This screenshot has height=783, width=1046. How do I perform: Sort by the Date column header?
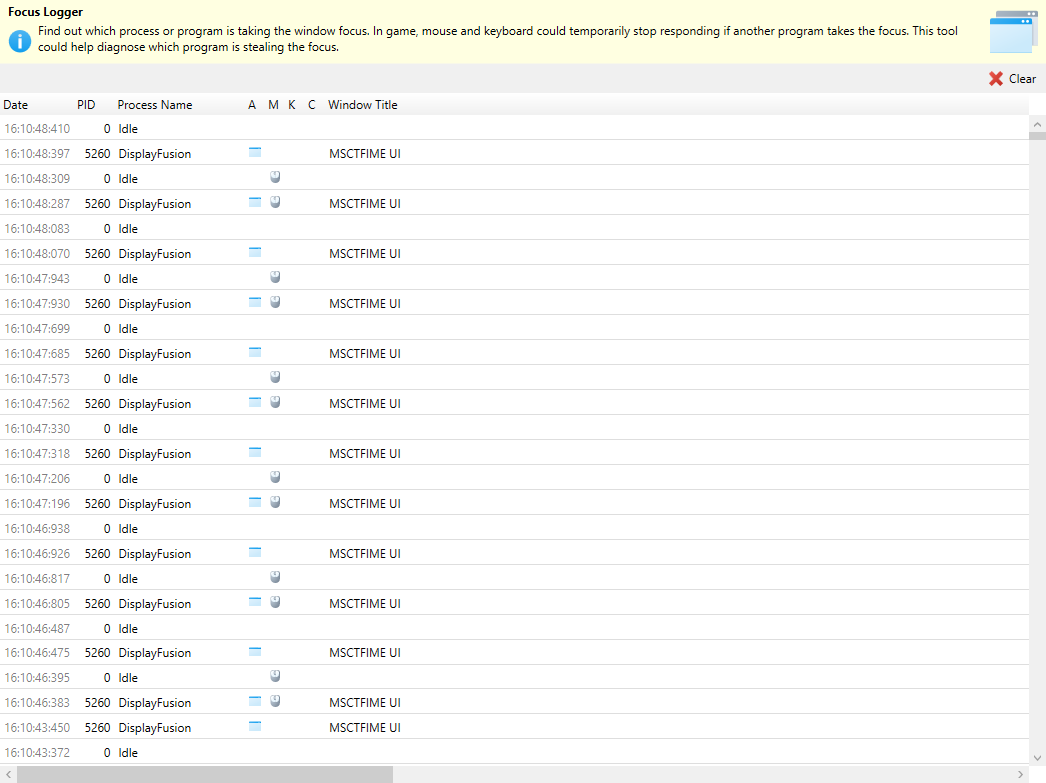15,105
